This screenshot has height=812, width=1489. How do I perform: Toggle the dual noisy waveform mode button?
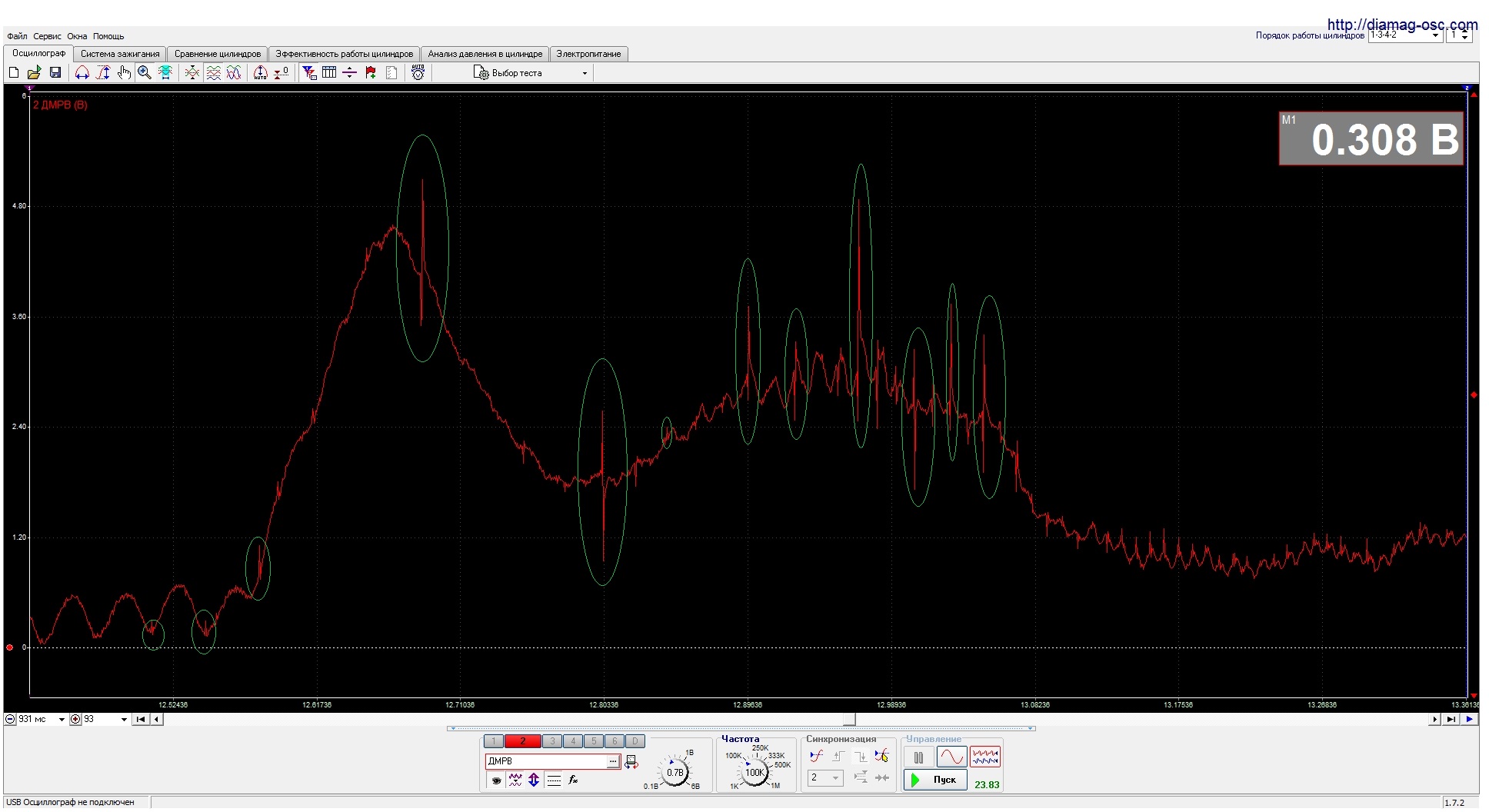pos(985,757)
